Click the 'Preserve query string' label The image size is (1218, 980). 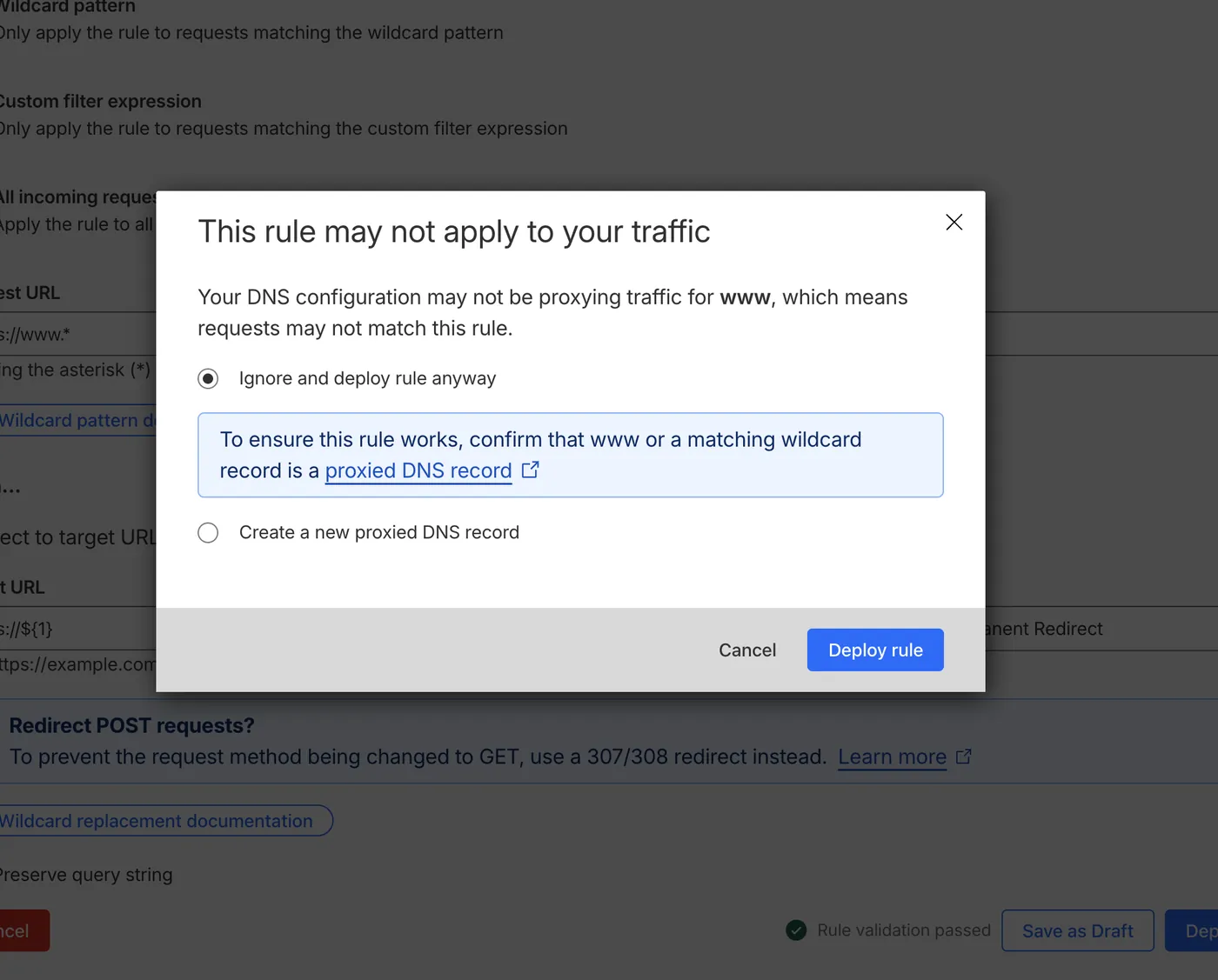pyautogui.click(x=86, y=875)
